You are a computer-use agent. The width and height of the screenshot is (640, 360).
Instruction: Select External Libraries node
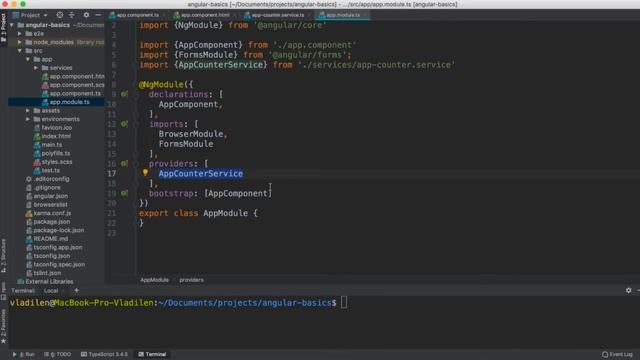click(45, 282)
